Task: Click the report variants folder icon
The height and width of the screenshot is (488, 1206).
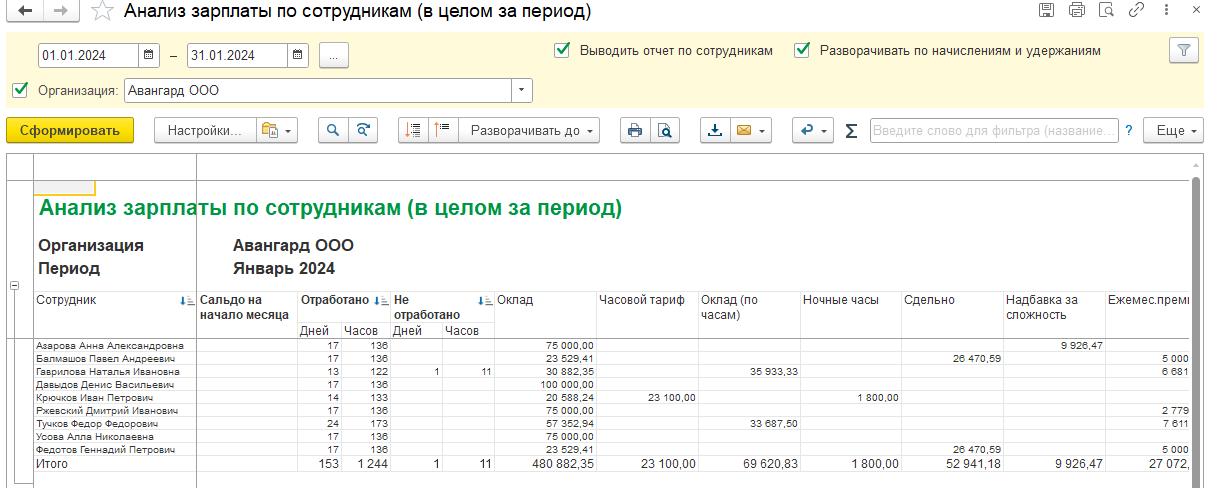Action: (268, 130)
